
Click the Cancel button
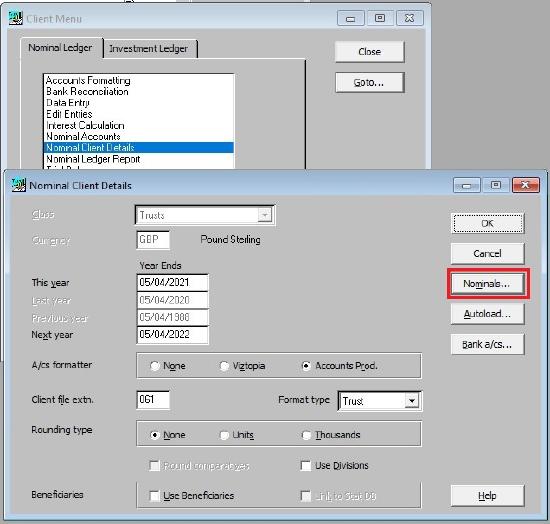488,254
